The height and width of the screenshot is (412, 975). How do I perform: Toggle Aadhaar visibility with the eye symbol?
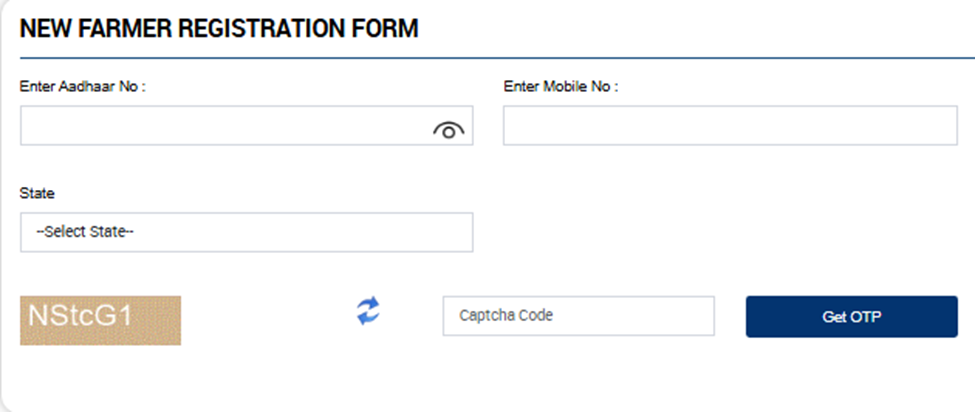coord(448,130)
